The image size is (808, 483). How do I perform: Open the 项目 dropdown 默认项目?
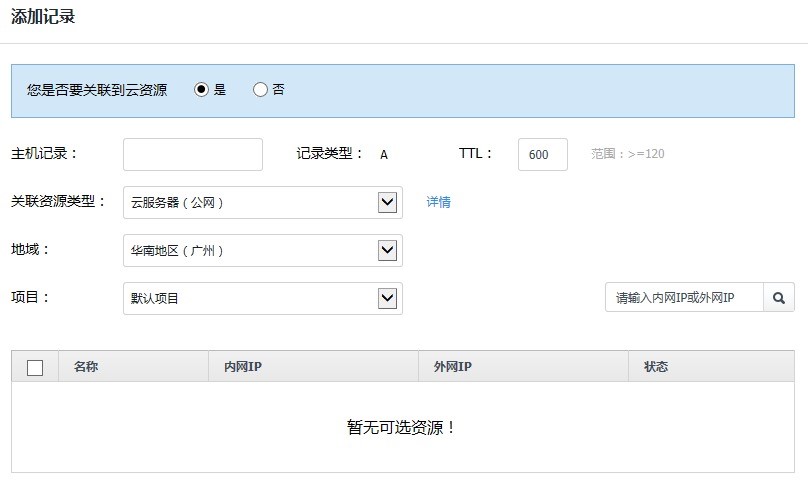coord(263,298)
